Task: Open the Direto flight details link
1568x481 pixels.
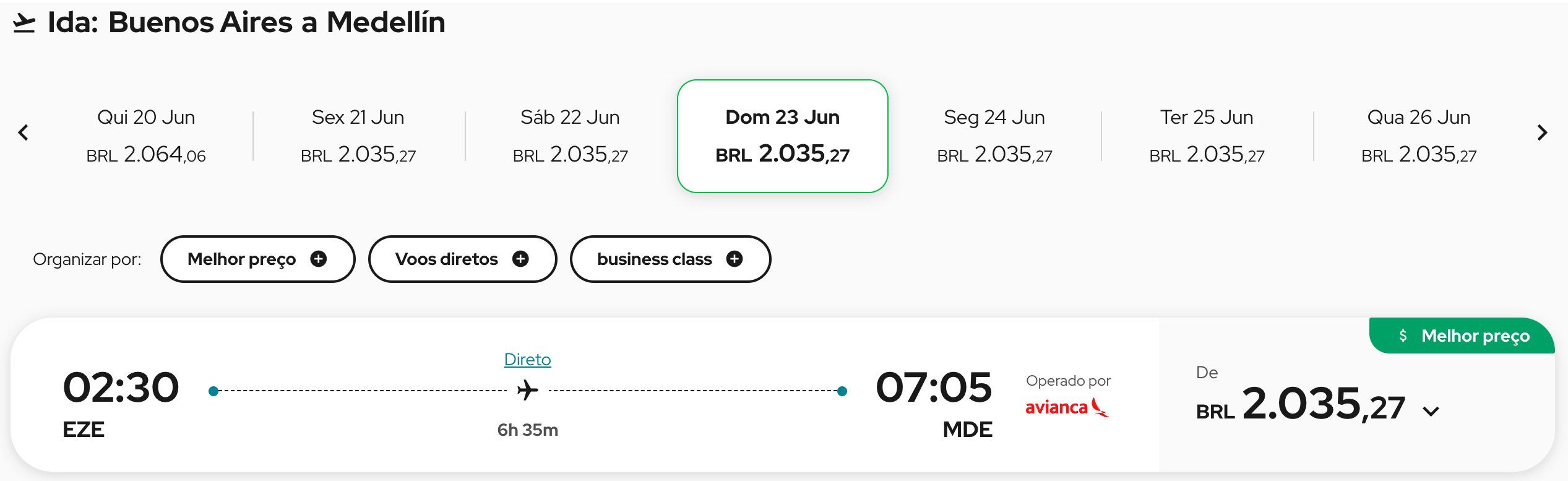Action: coord(527,360)
